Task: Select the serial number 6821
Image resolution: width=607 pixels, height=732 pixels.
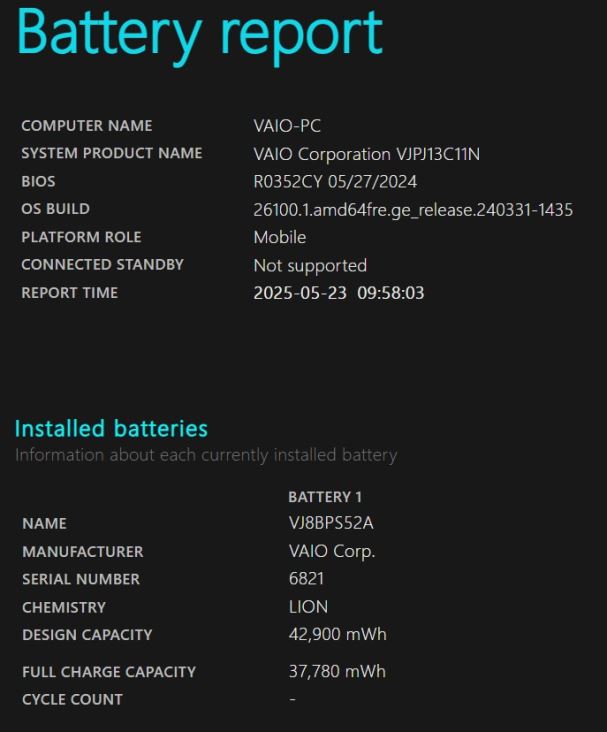Action: [306, 578]
